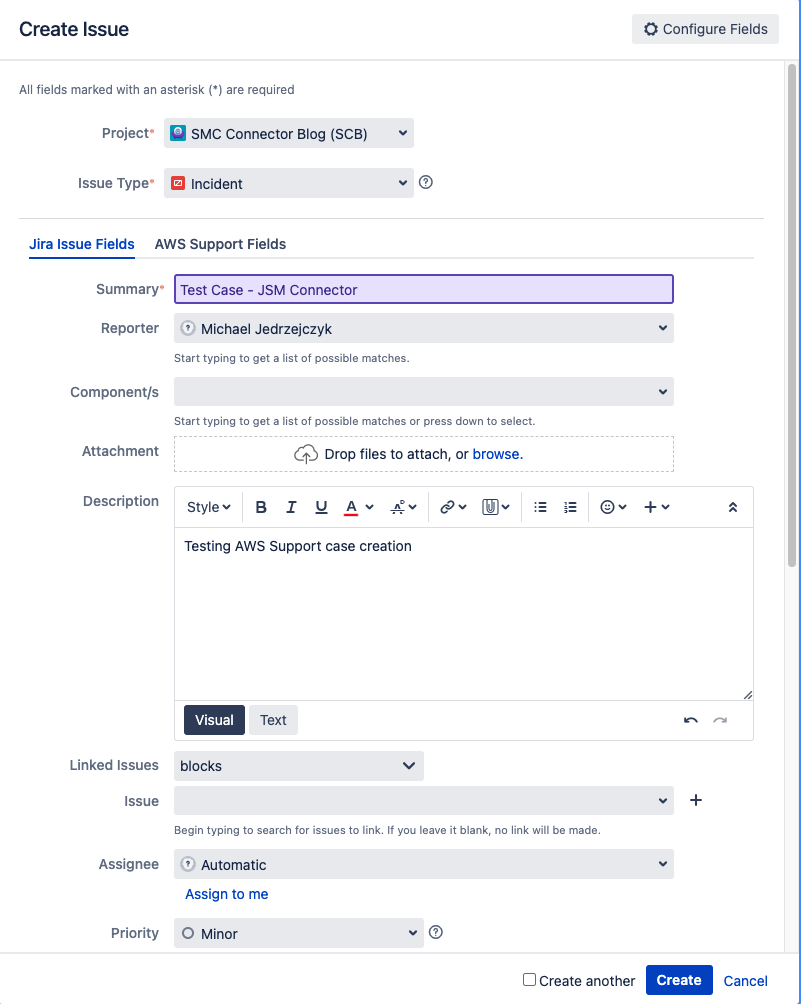Click the Assign to me link
Viewport: 801px width, 1004px height.
point(226,894)
